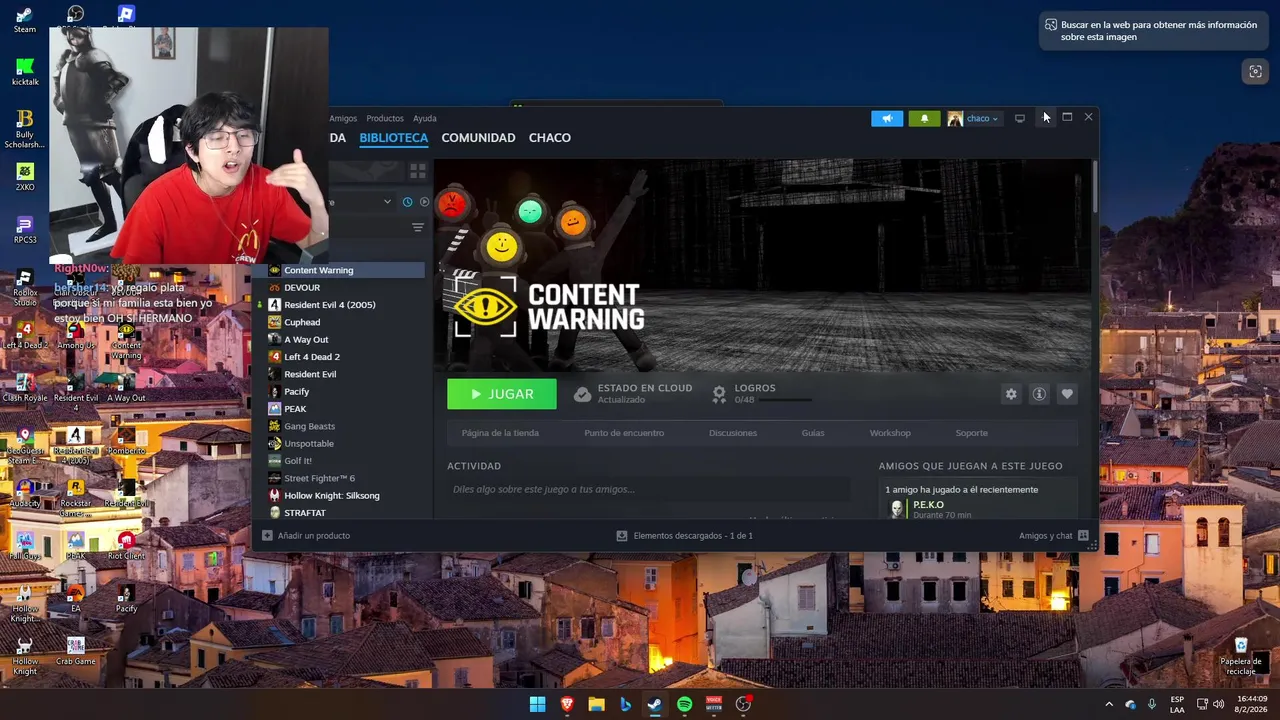Open the chaco account dropdown
This screenshot has width=1280, height=720.
coord(973,118)
